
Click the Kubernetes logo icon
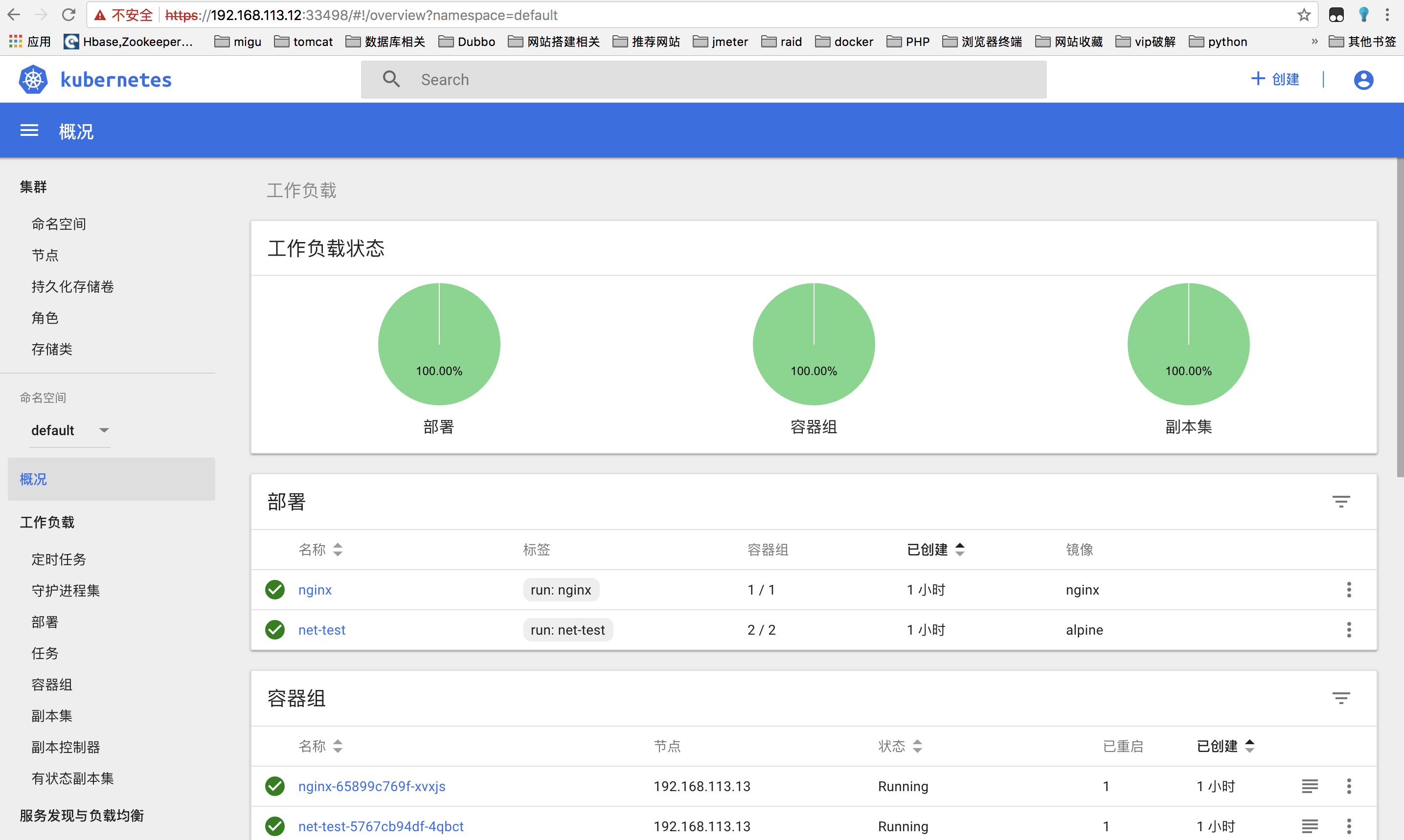(x=33, y=80)
